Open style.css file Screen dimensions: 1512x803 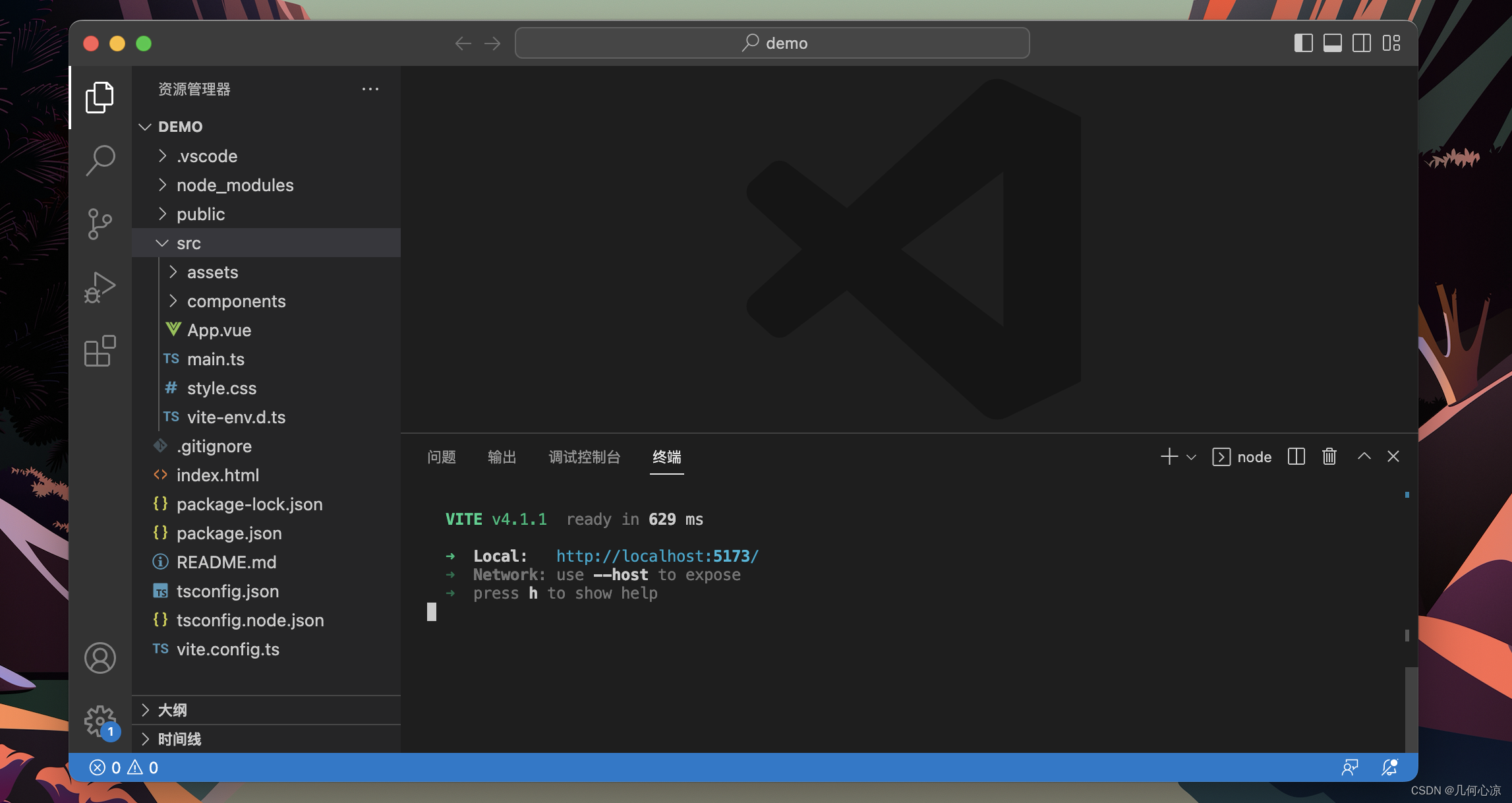[266, 388]
